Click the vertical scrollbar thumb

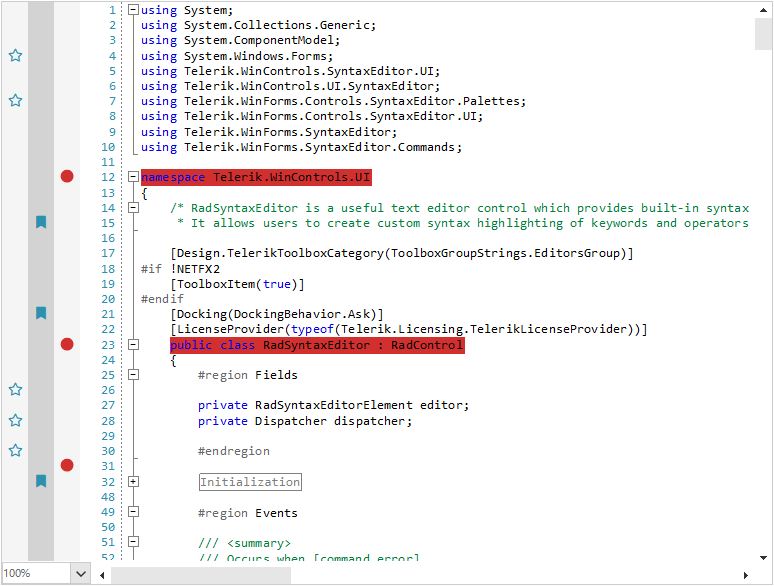coord(763,34)
